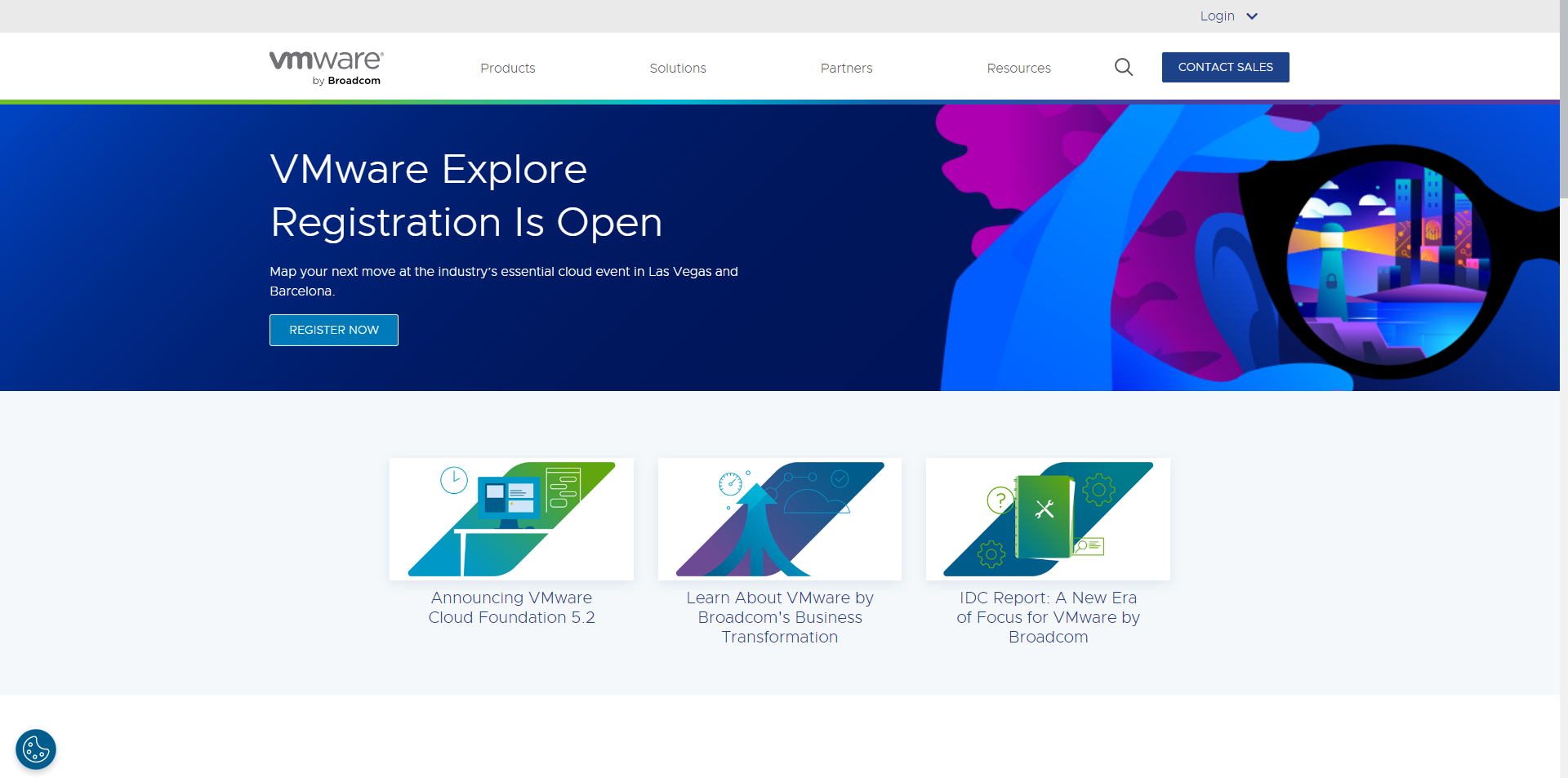1568x778 pixels.
Task: Click Learn About Broadcom's Business Transformation link
Action: point(780,618)
